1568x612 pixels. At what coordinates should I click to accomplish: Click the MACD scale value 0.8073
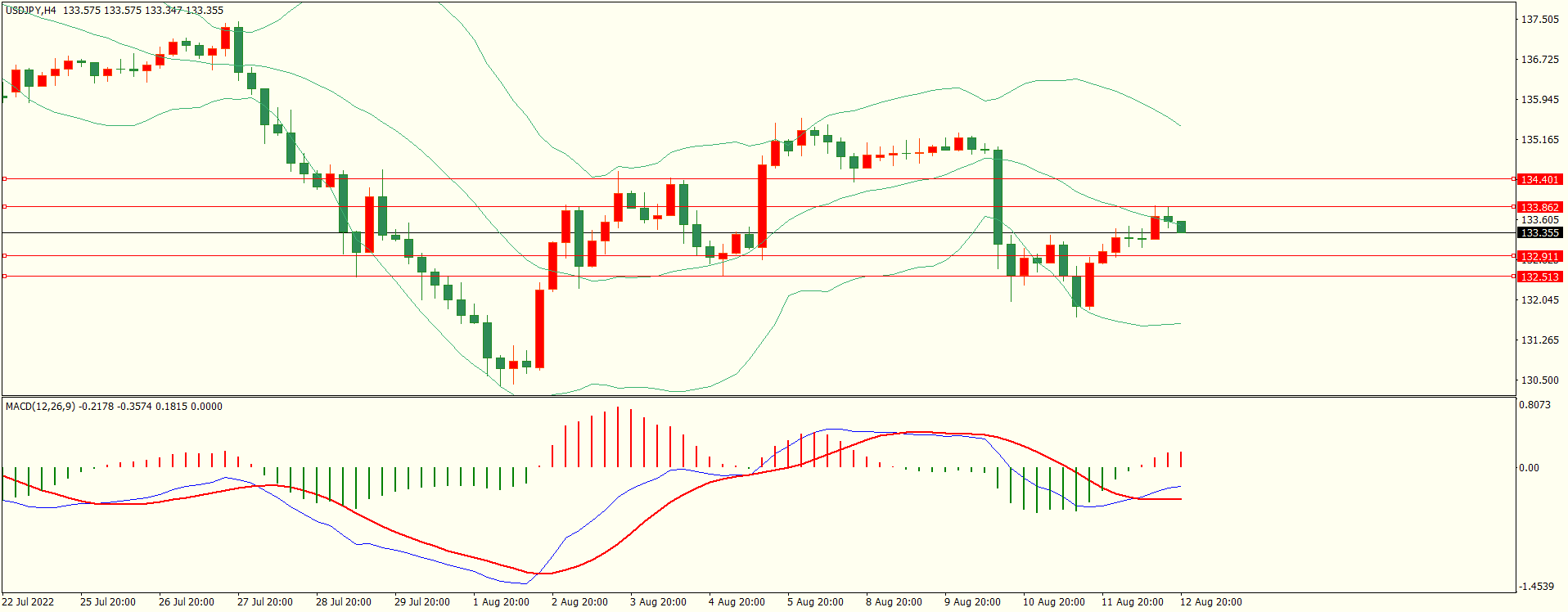point(1534,404)
